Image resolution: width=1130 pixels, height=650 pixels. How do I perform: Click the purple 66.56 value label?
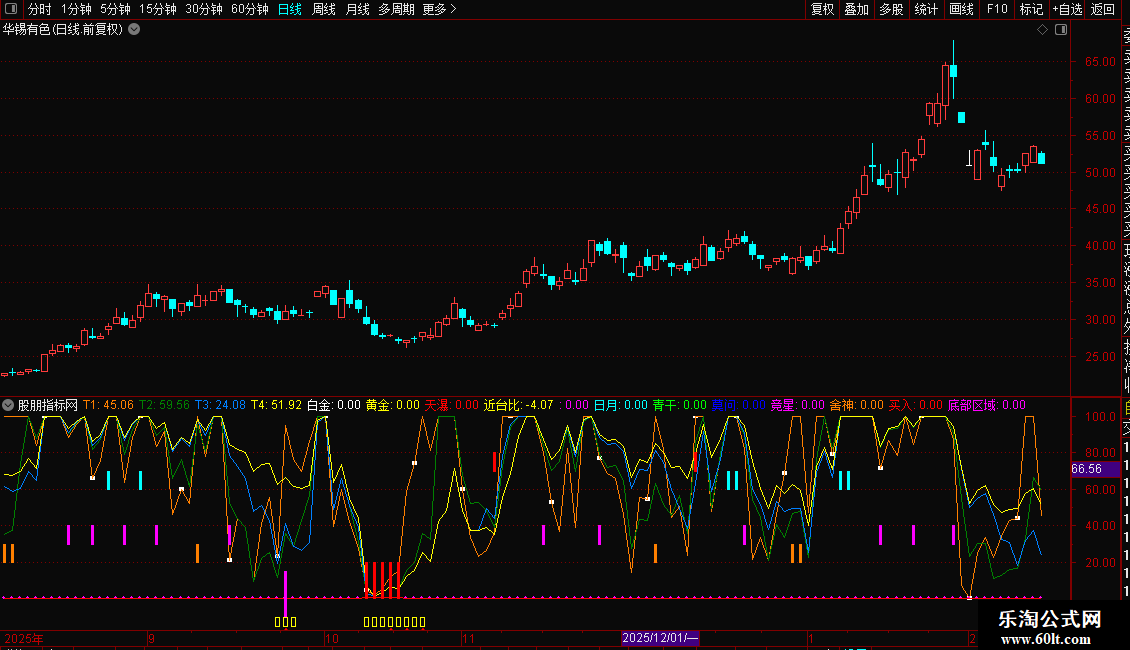click(x=1086, y=468)
